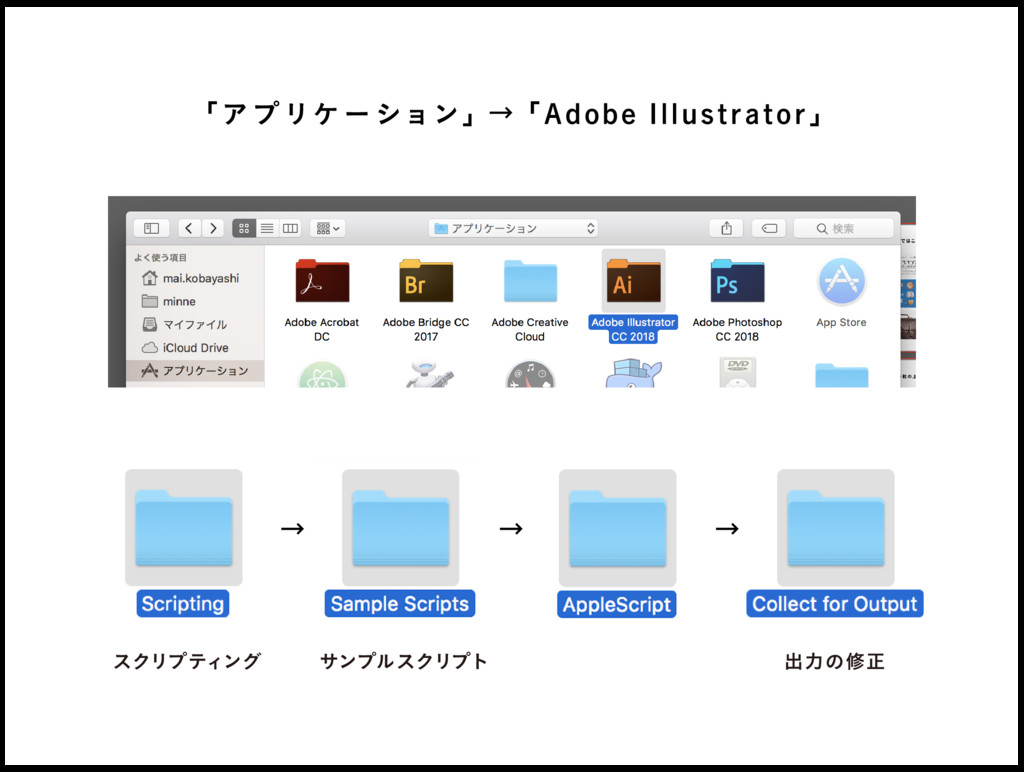Select the Adobe Illustrator CC 2018 icon
The width and height of the screenshot is (1024, 772).
tap(633, 281)
